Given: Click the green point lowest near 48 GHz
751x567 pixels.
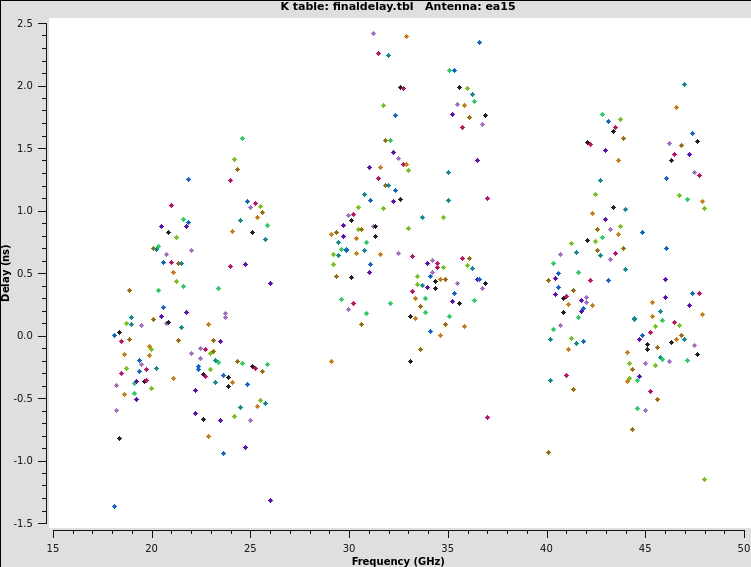Looking at the screenshot, I should pos(704,479).
